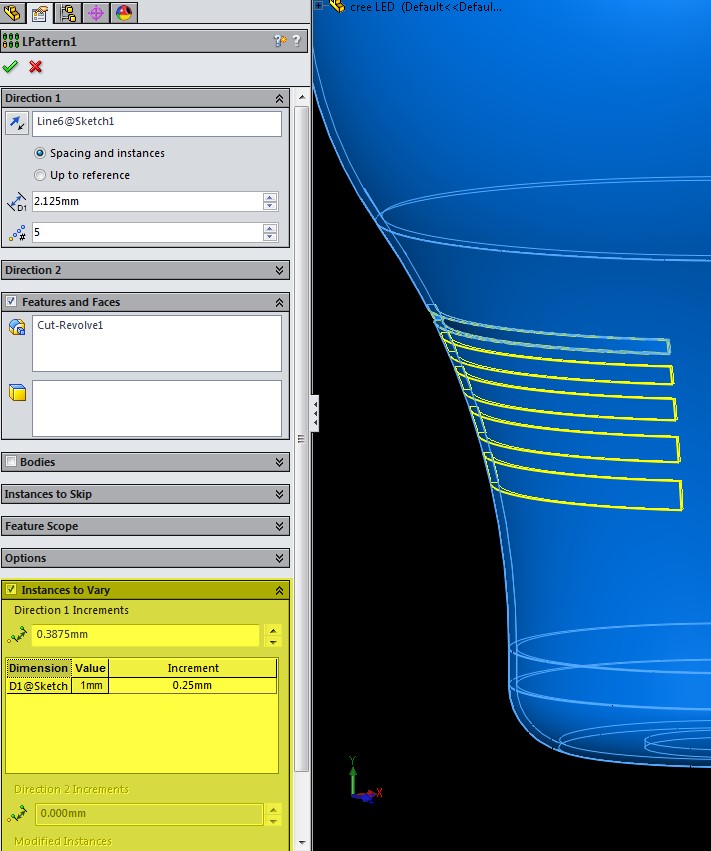Image resolution: width=711 pixels, height=851 pixels.
Task: Click the Direction 1 spacing increment icon
Action: coord(17,634)
